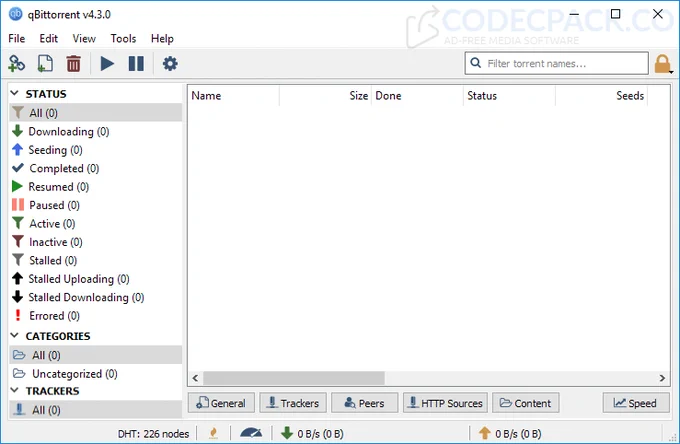Click the search magnifier icon
This screenshot has width=680, height=444.
tap(475, 63)
